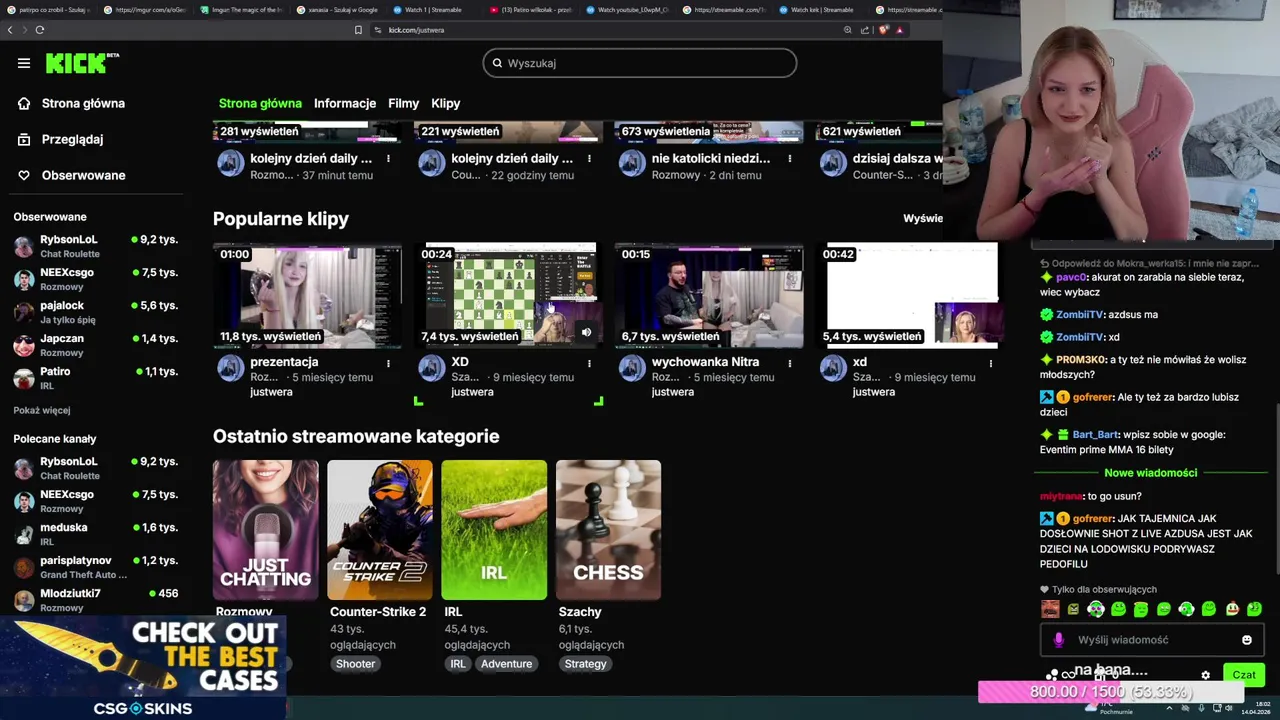Screen dimensions: 1280x720
Task: Click the Wyszukaj search field
Action: 640,63
